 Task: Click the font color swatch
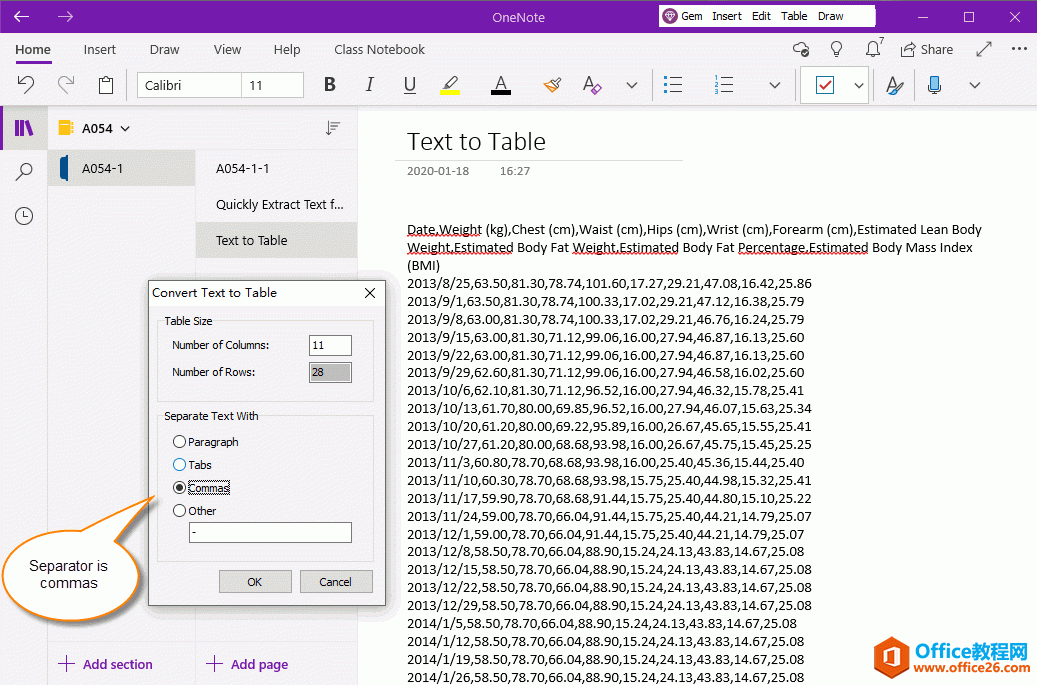501,85
